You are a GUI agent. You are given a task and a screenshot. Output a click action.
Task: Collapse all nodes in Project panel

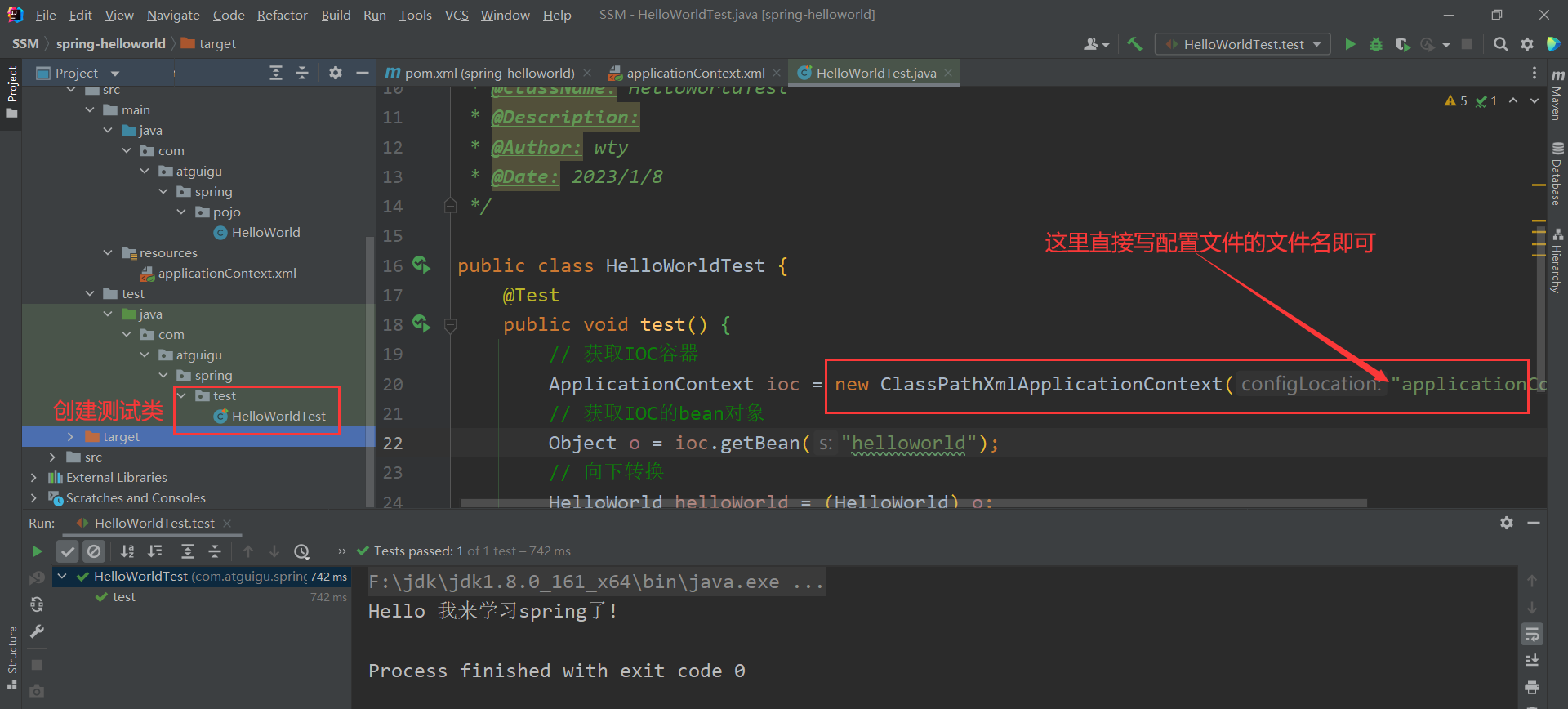[x=302, y=73]
